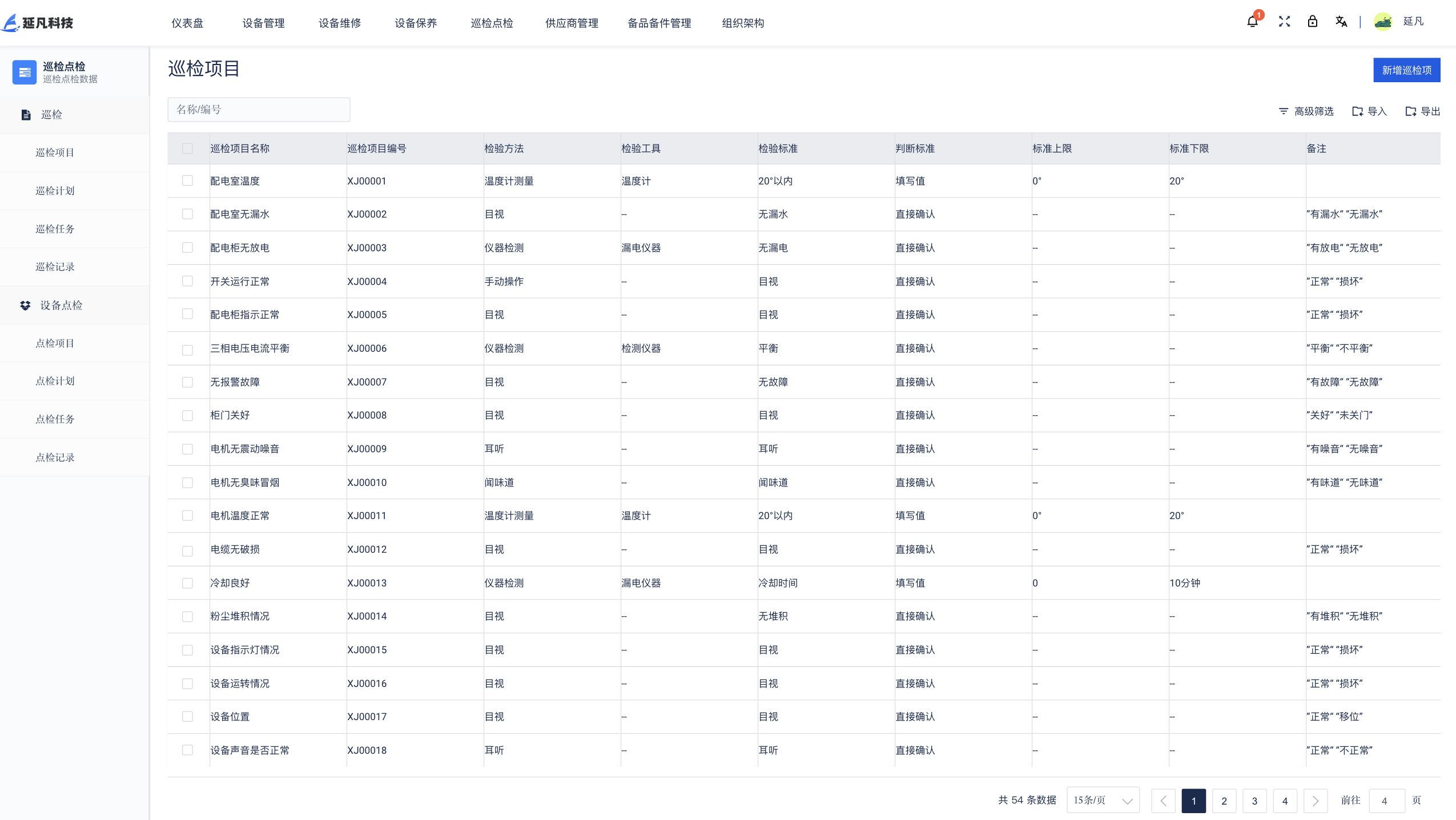Open the 设备维修 menu
The height and width of the screenshot is (820, 1456).
pyautogui.click(x=339, y=23)
